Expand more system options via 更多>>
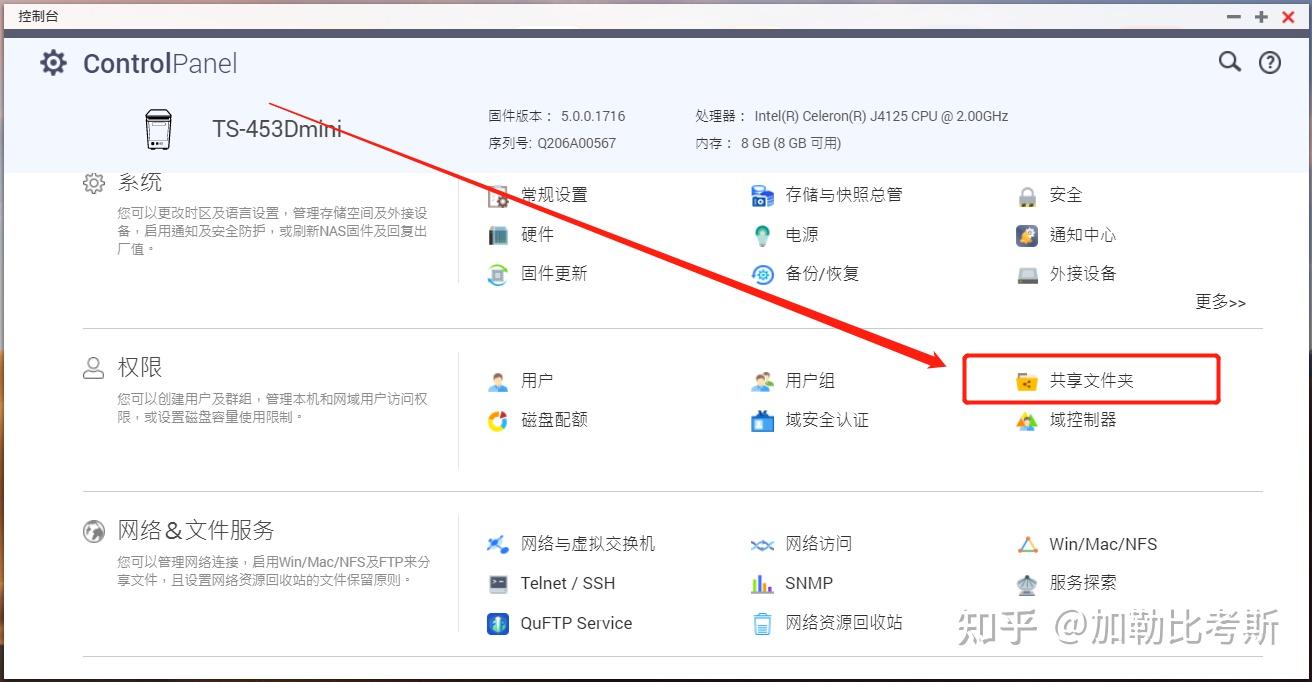 (x=1220, y=302)
